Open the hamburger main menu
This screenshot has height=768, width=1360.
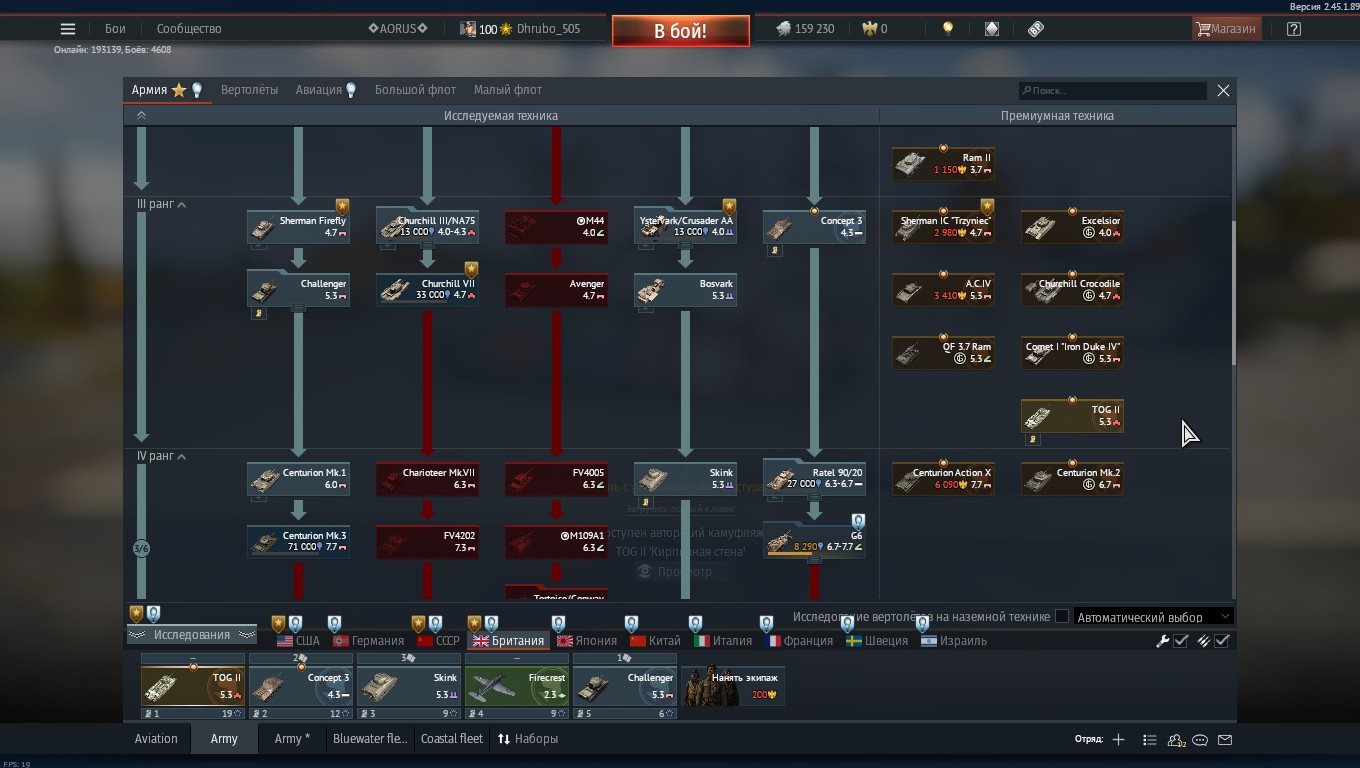(67, 29)
